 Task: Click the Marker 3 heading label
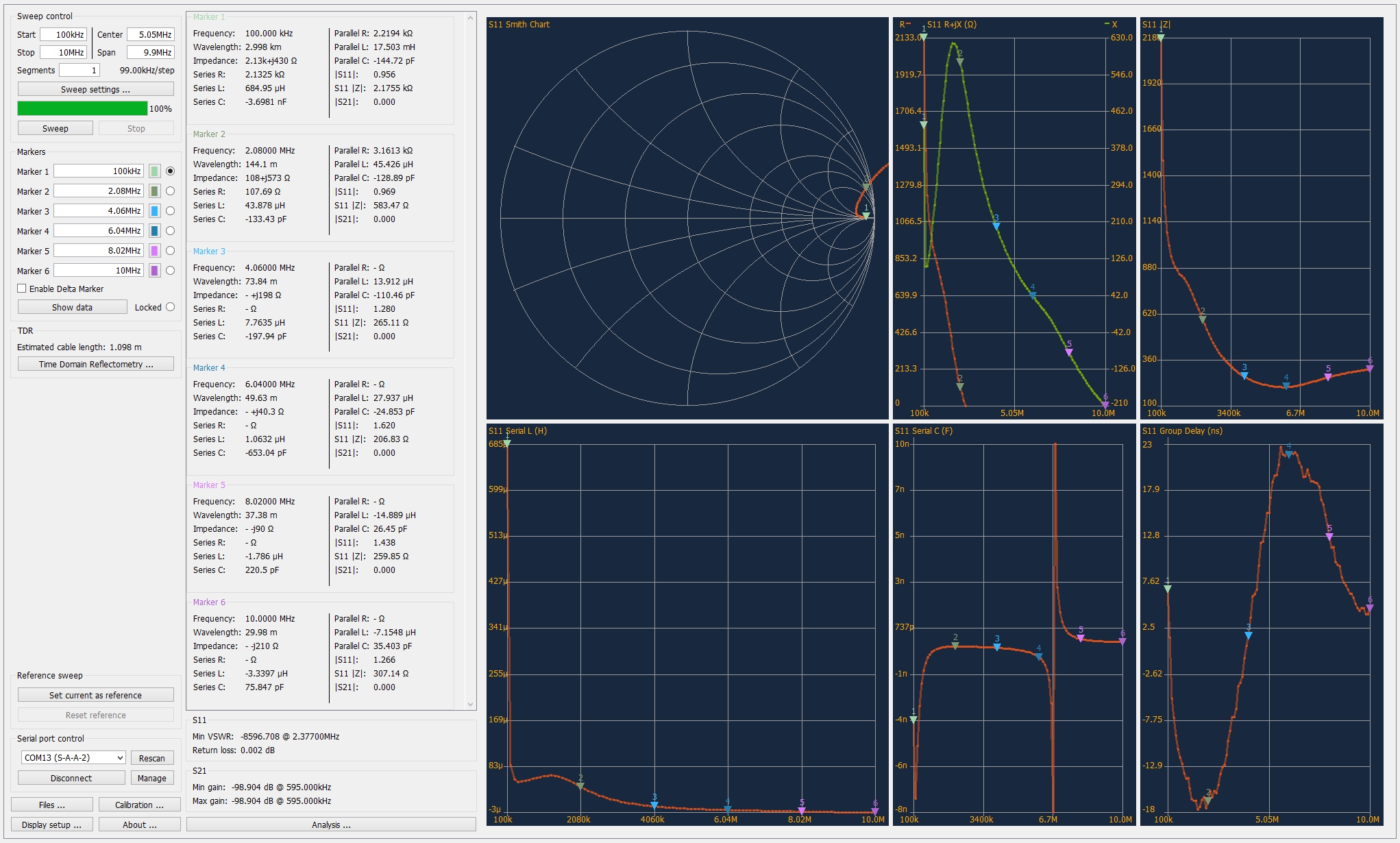click(209, 251)
